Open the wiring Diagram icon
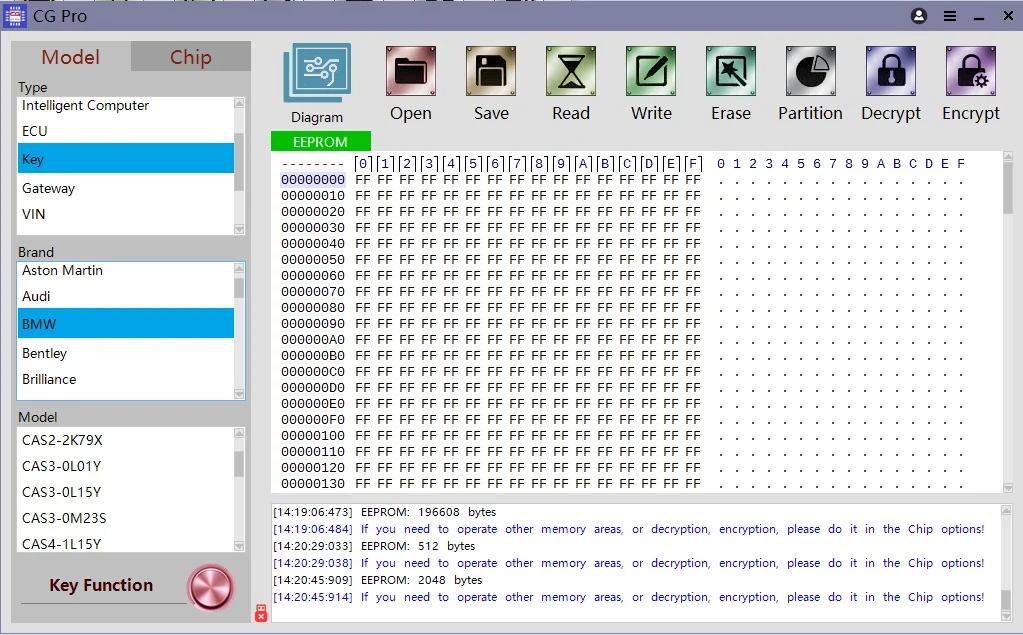Image resolution: width=1023 pixels, height=635 pixels. (317, 73)
